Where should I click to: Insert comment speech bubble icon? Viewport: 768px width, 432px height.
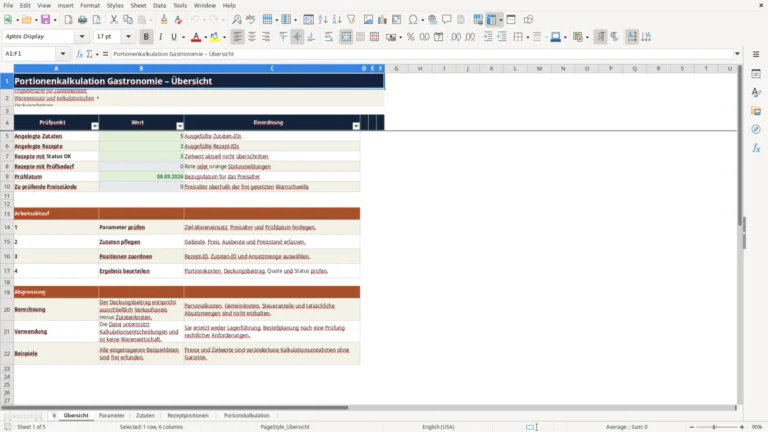coord(447,20)
